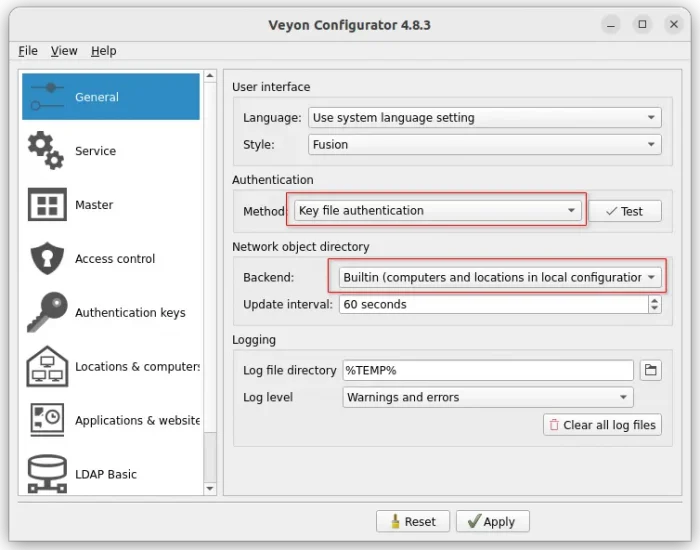Expand the Language dropdown
This screenshot has width=700, height=550.
click(x=484, y=118)
